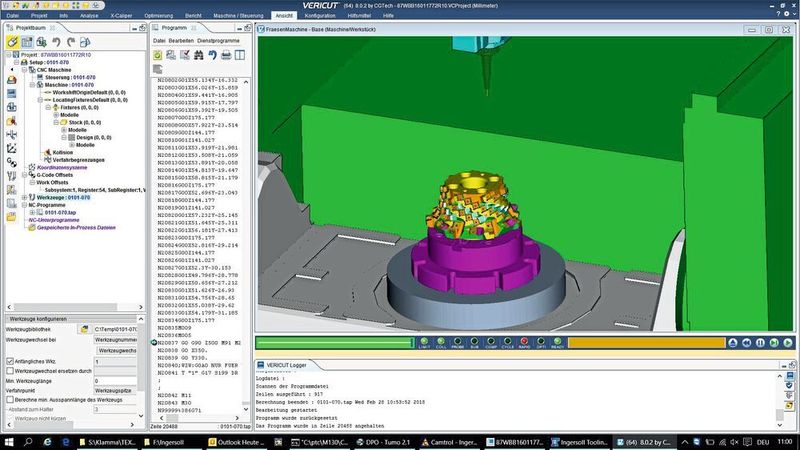
Task: Click the yellow folder icon in left sidebar
Action: point(12,217)
